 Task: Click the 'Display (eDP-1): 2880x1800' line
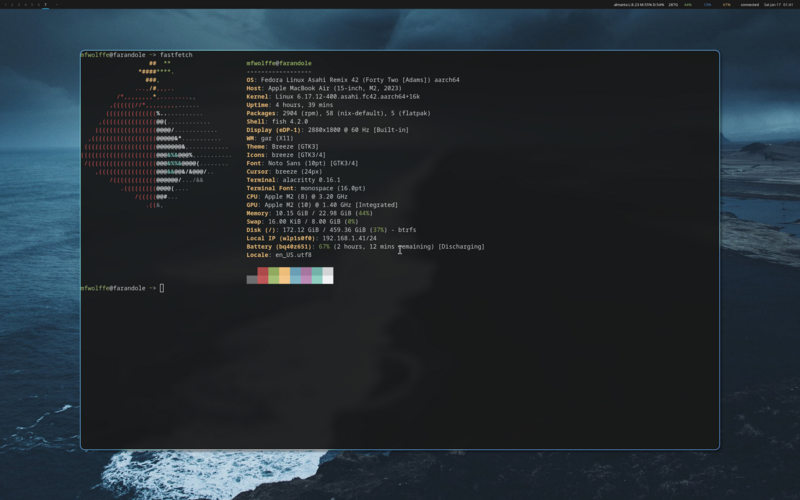coord(328,130)
